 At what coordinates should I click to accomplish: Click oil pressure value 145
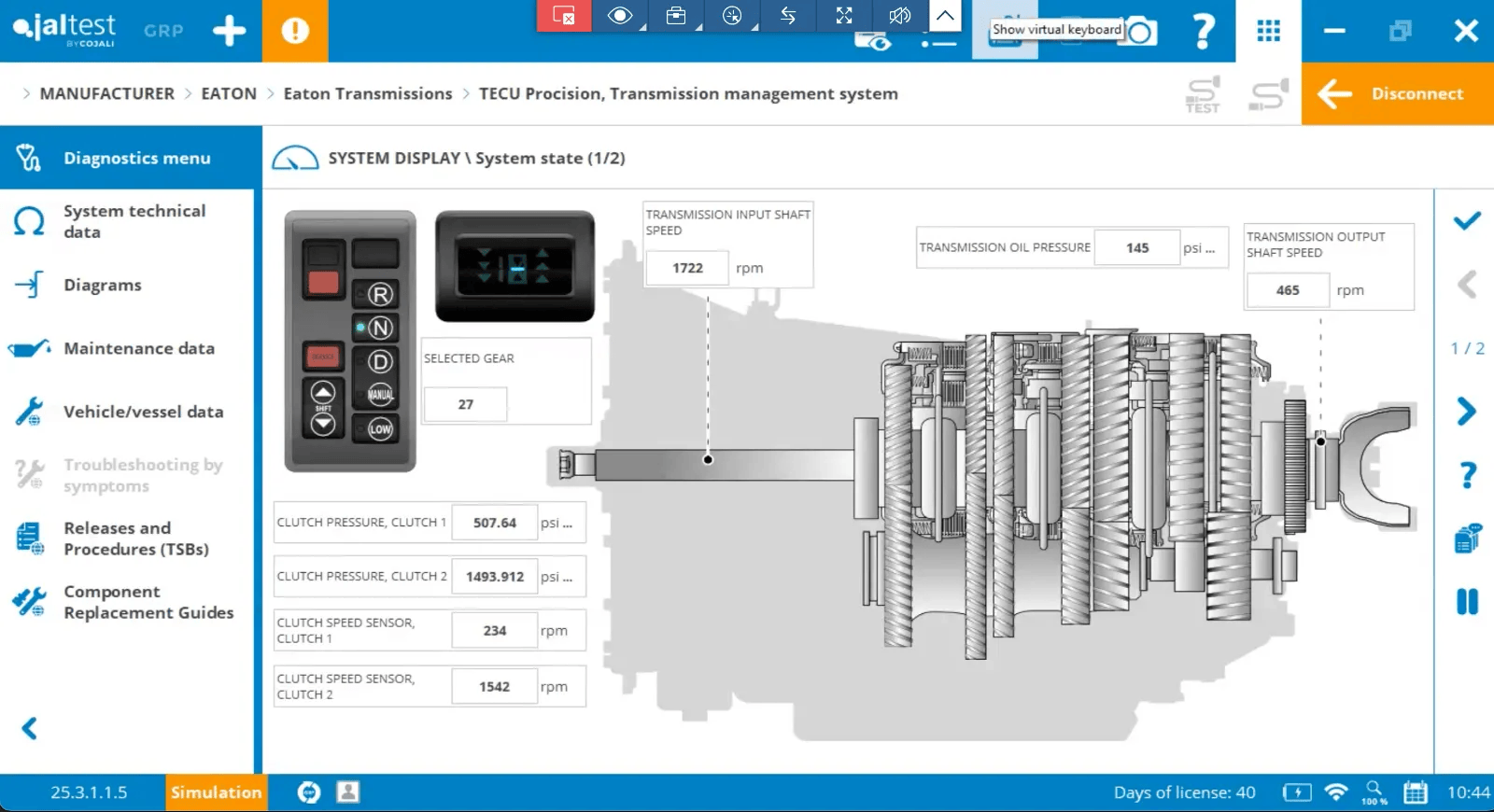[x=1137, y=247]
